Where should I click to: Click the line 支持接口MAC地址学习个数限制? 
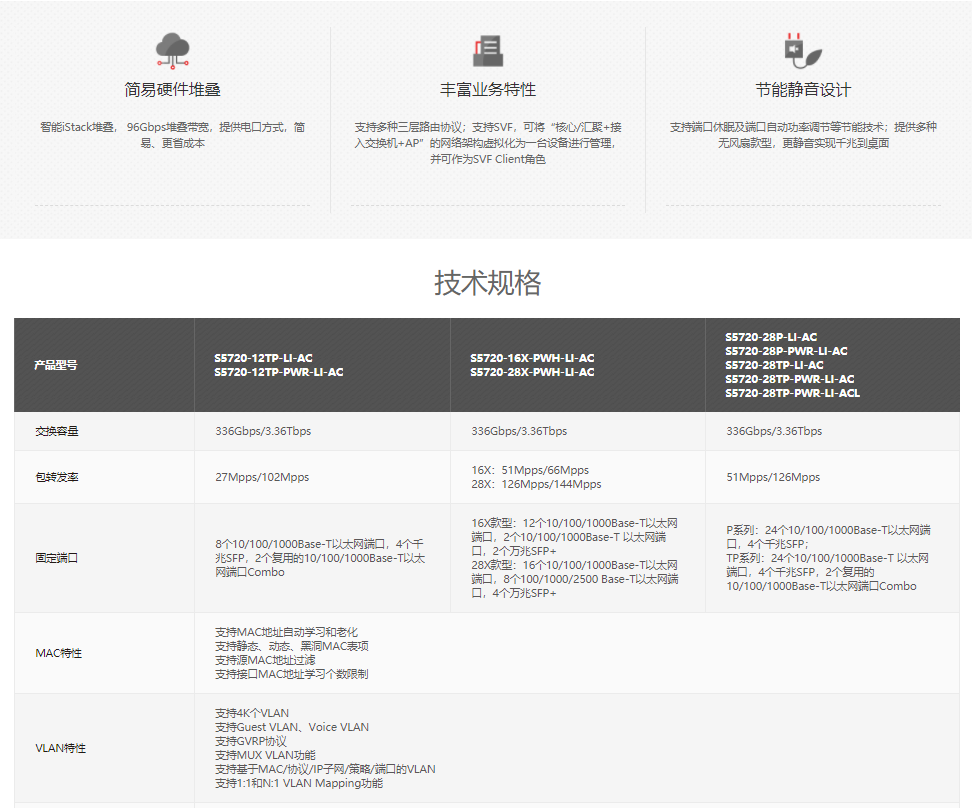point(292,674)
